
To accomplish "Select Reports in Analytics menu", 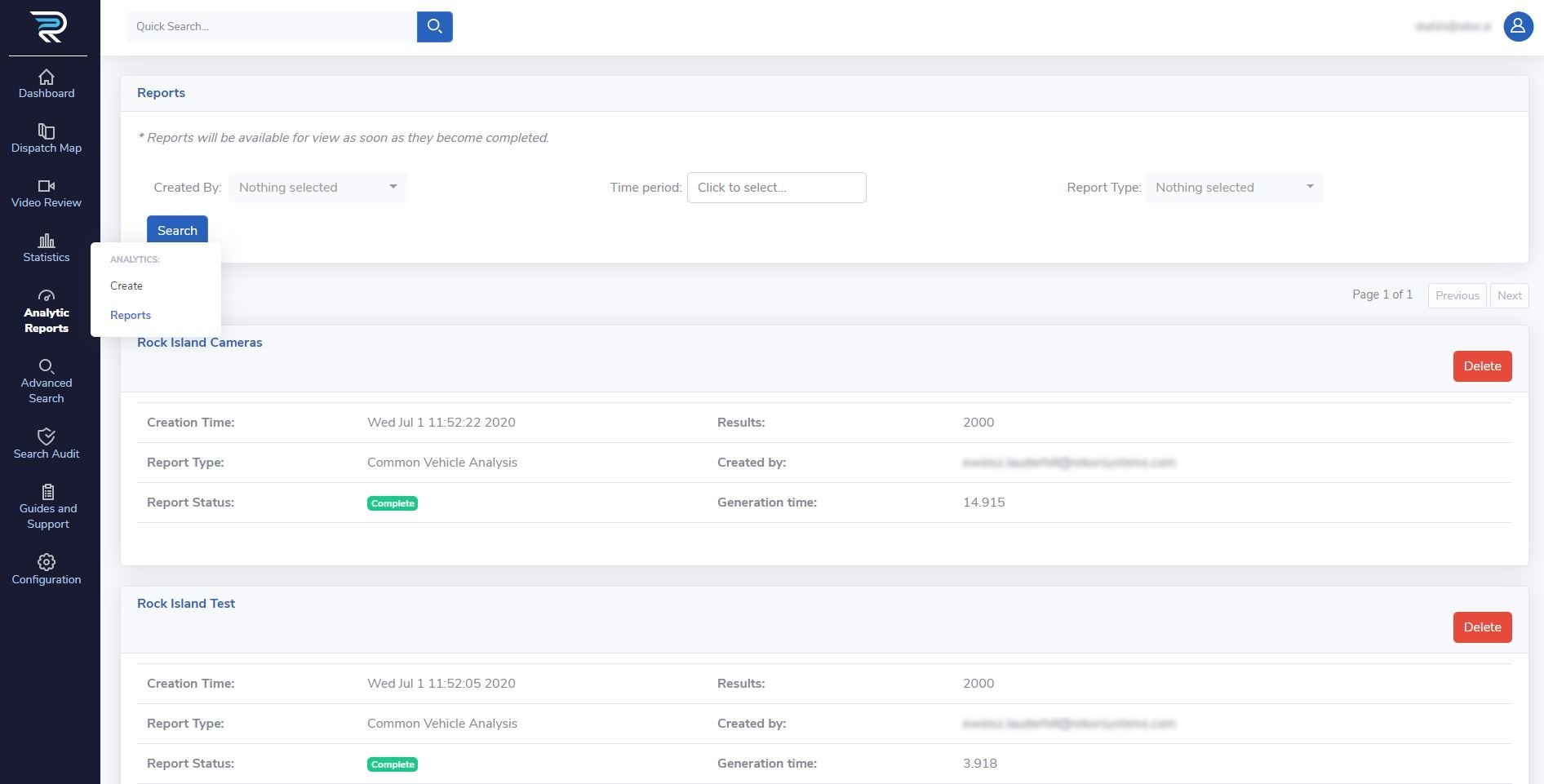I will [131, 316].
